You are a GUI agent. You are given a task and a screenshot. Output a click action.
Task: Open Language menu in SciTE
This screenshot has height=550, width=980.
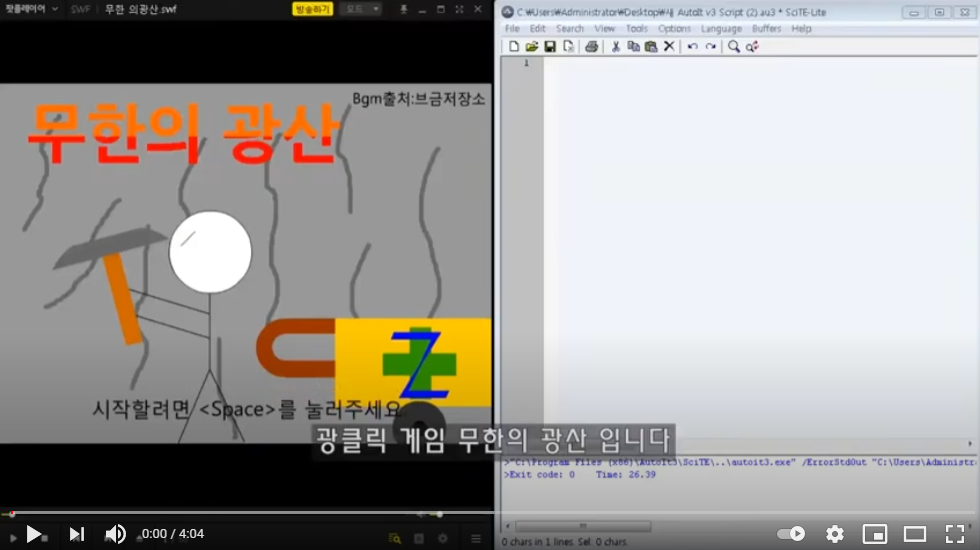coord(721,29)
